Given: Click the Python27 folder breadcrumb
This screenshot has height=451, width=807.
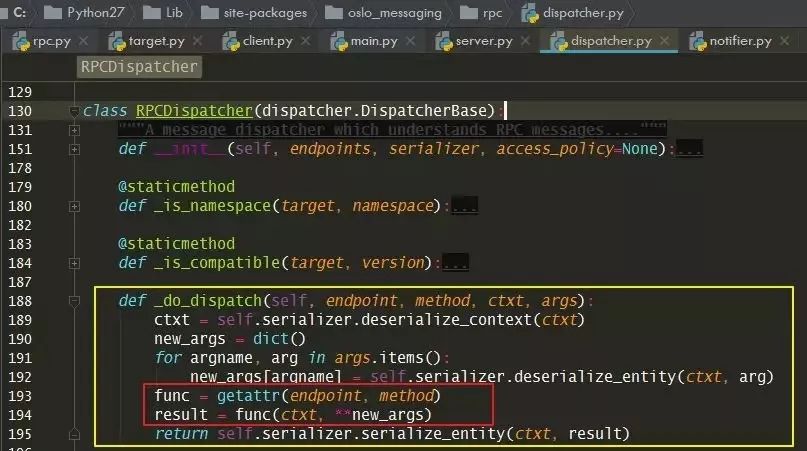Looking at the screenshot, I should (84, 12).
